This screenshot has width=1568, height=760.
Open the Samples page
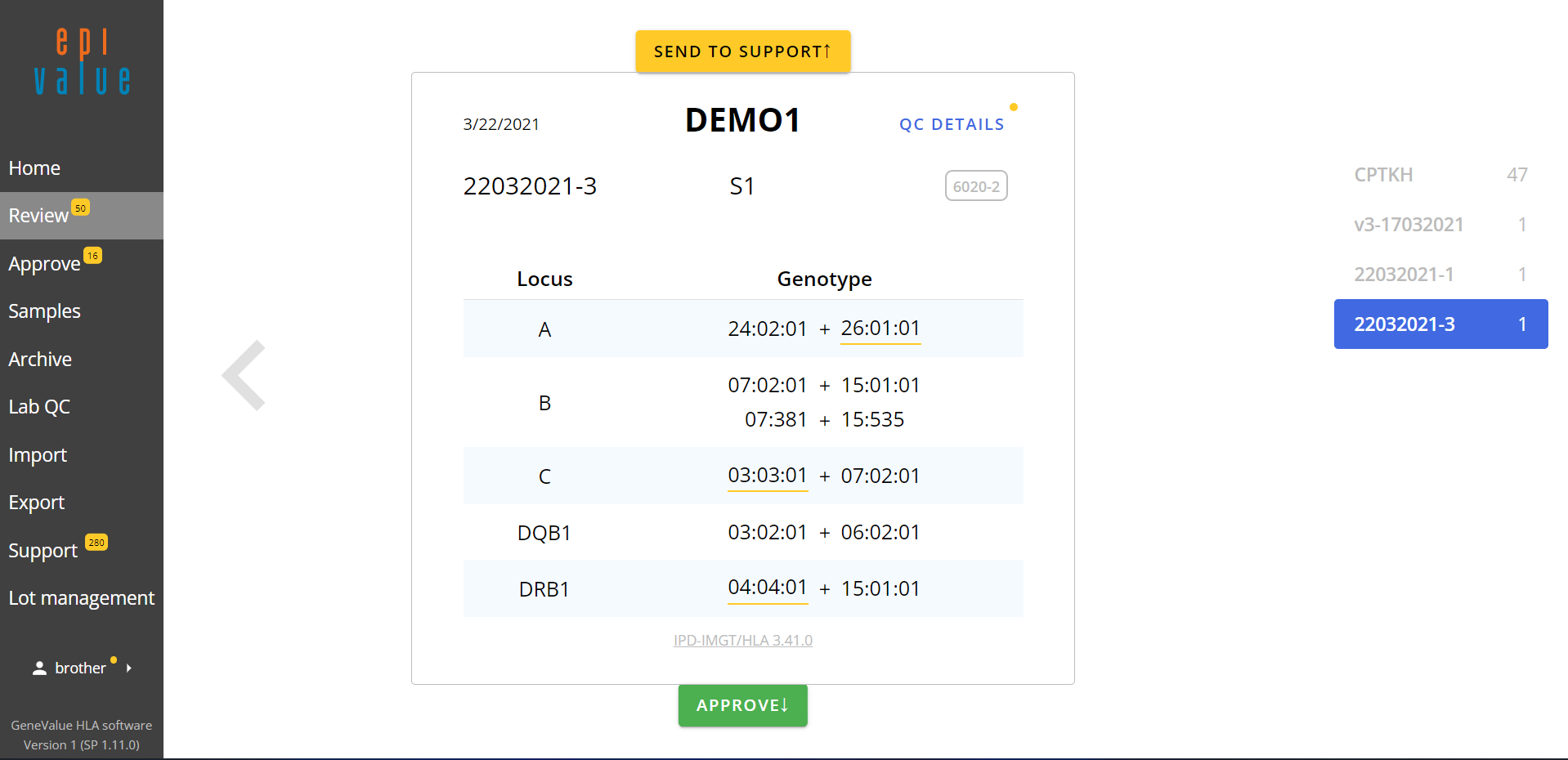point(44,311)
